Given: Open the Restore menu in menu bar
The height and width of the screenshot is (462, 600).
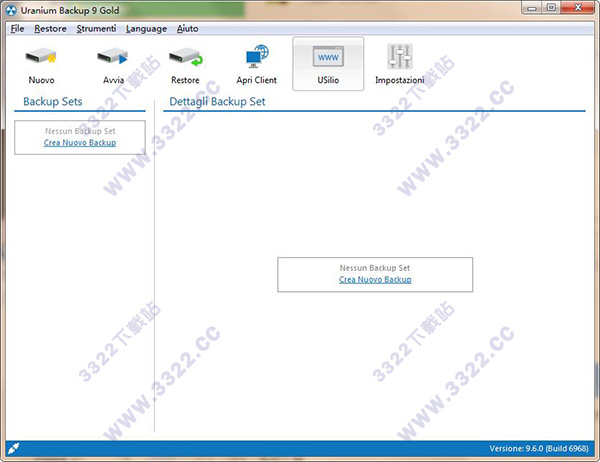Looking at the screenshot, I should coord(50,29).
